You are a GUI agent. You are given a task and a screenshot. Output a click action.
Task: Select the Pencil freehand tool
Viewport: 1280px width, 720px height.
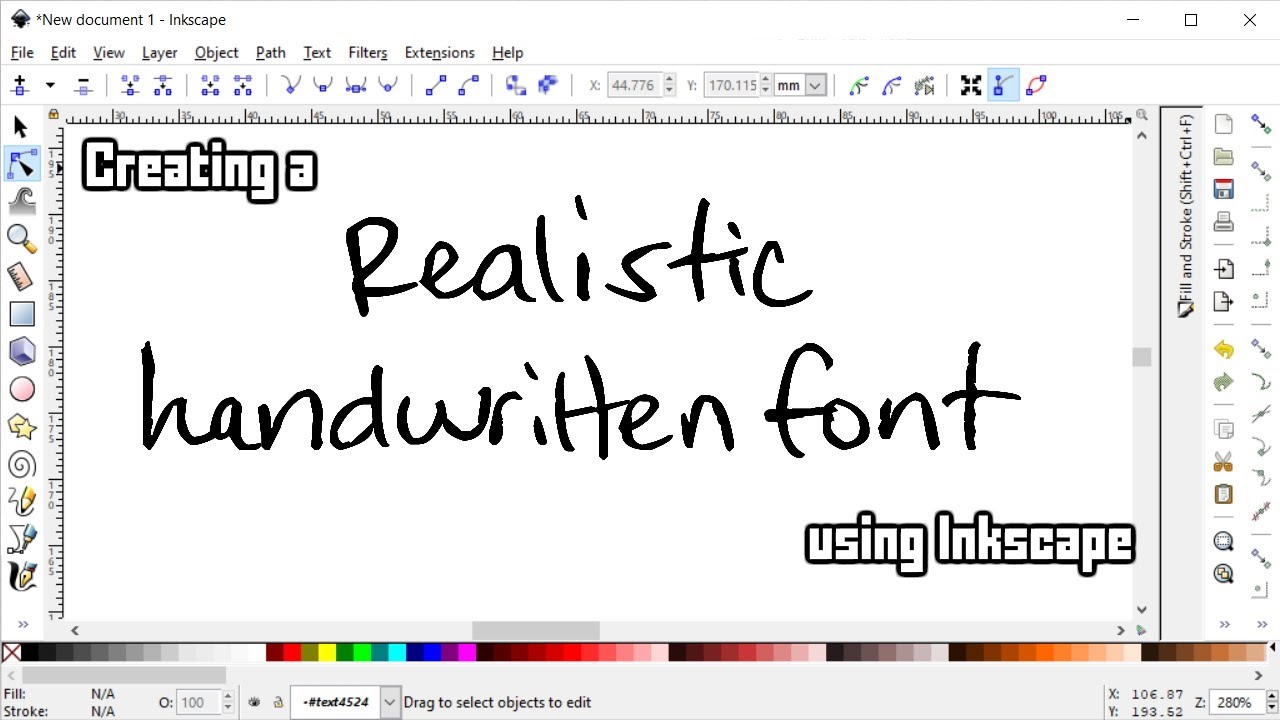coord(21,501)
